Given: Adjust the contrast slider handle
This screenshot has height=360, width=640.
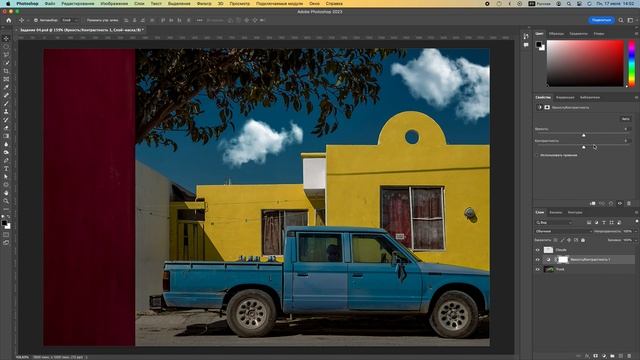Looking at the screenshot, I should click(583, 147).
